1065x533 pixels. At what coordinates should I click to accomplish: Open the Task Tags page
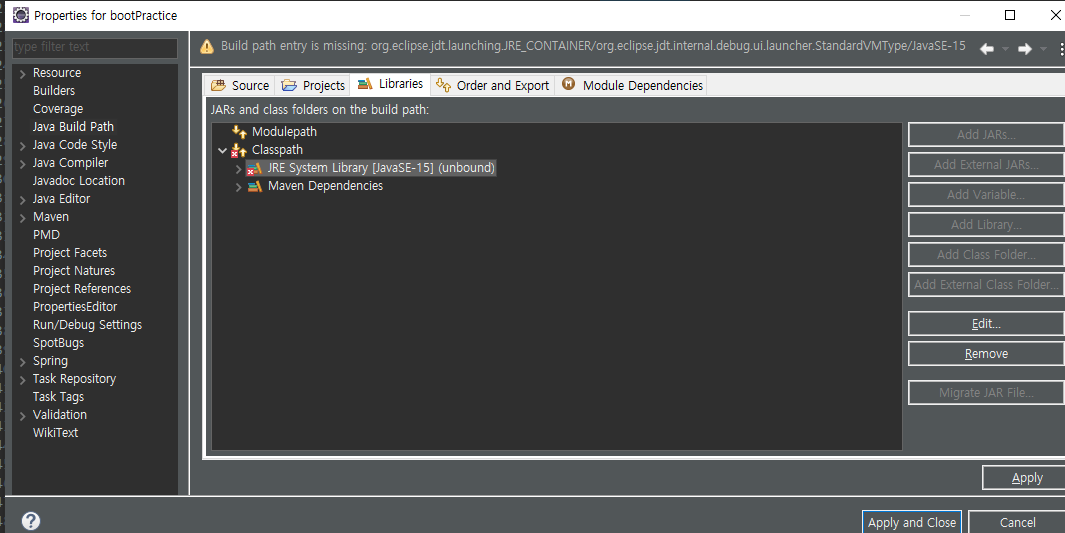[x=58, y=397]
